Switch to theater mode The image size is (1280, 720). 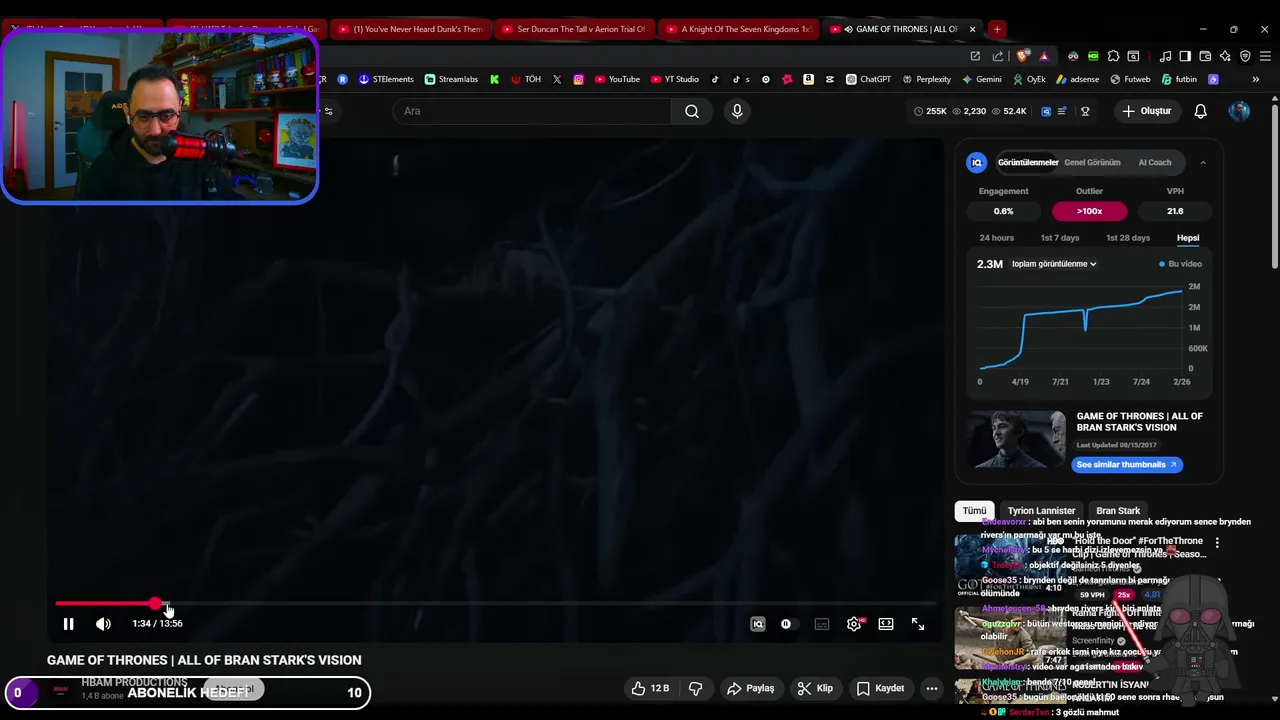pos(886,624)
